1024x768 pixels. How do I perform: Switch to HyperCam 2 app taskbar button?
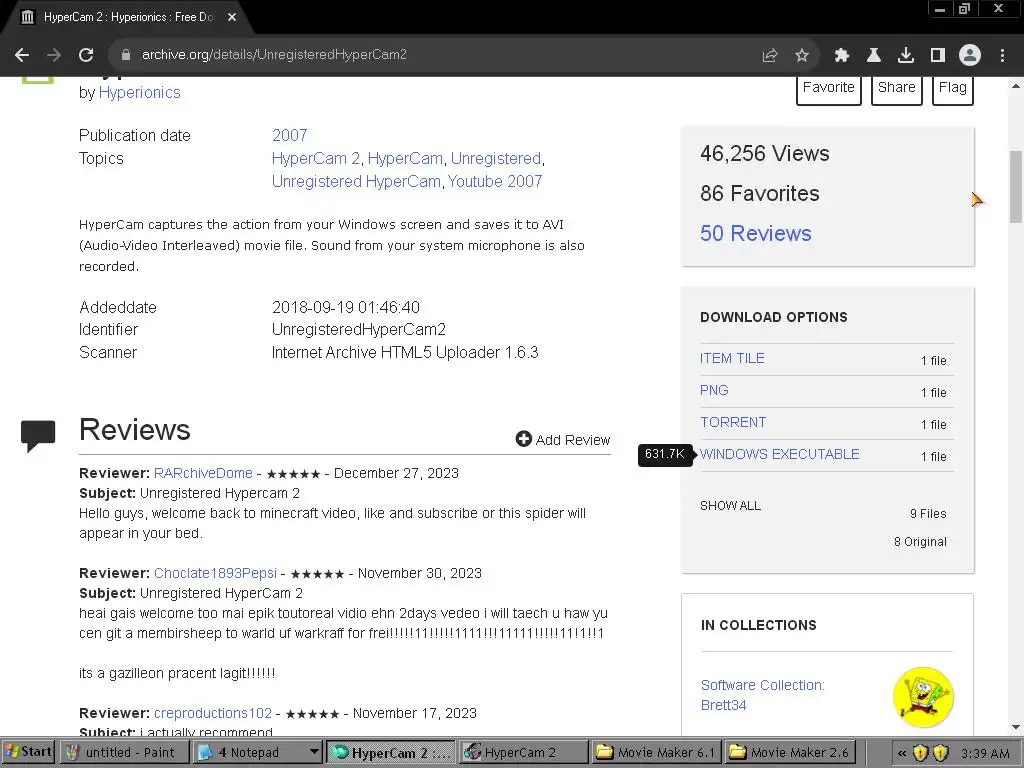coord(522,753)
